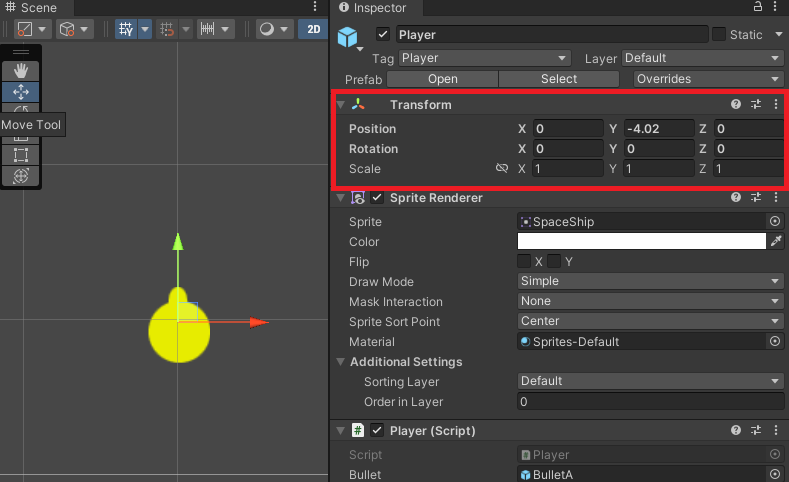Open Sprite Renderer preset settings icon

coord(756,198)
